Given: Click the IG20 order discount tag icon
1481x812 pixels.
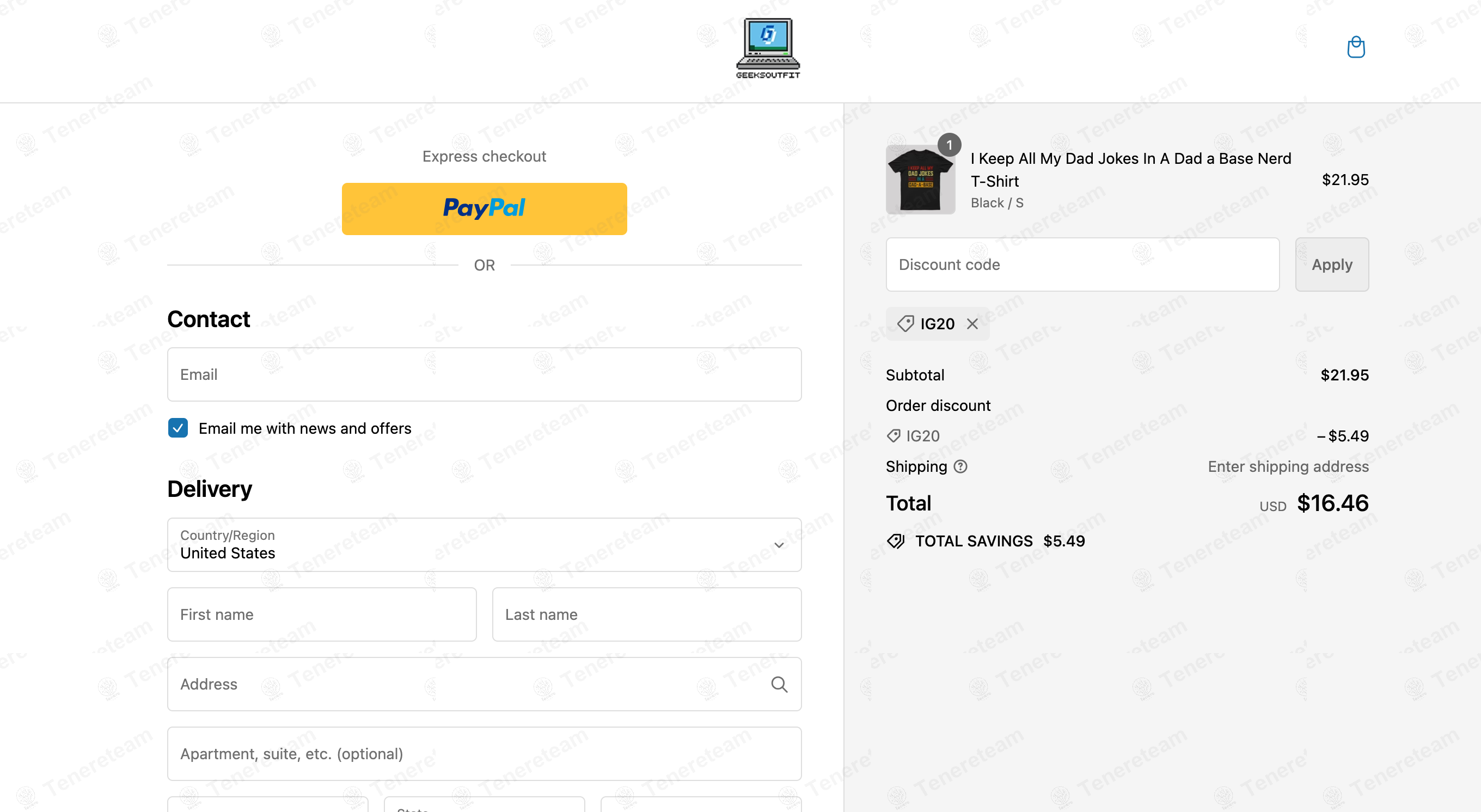Looking at the screenshot, I should coord(894,435).
